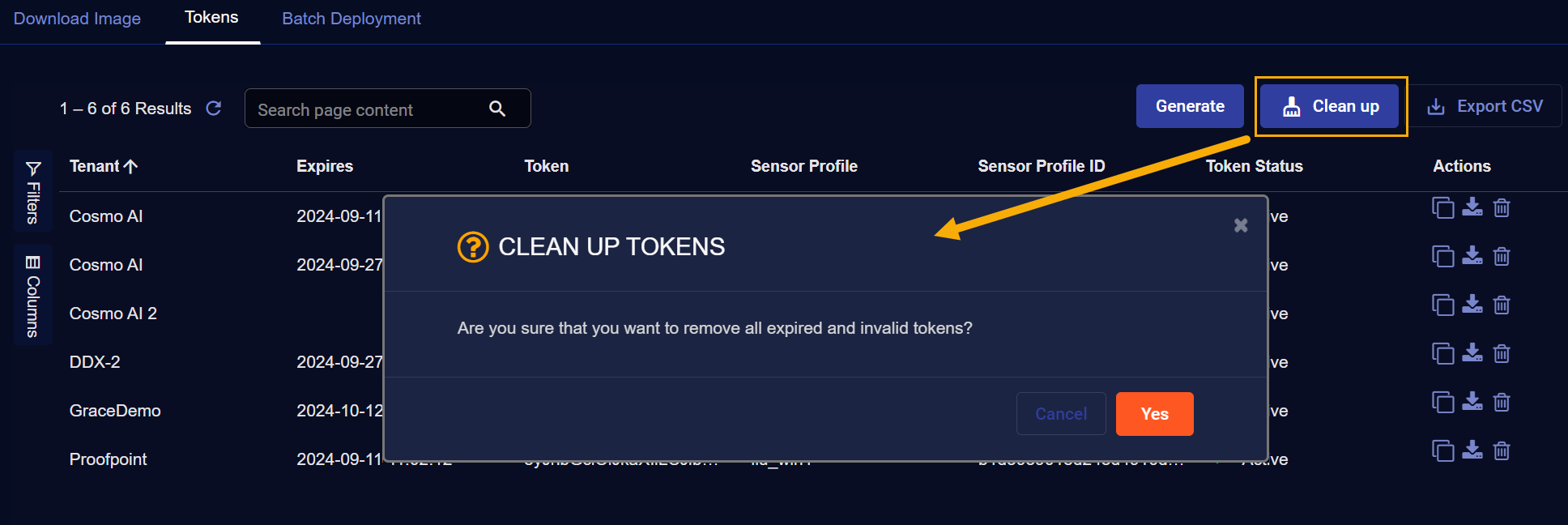Confirm cleanup with the Yes button
Image resolution: width=1568 pixels, height=525 pixels.
tap(1154, 414)
